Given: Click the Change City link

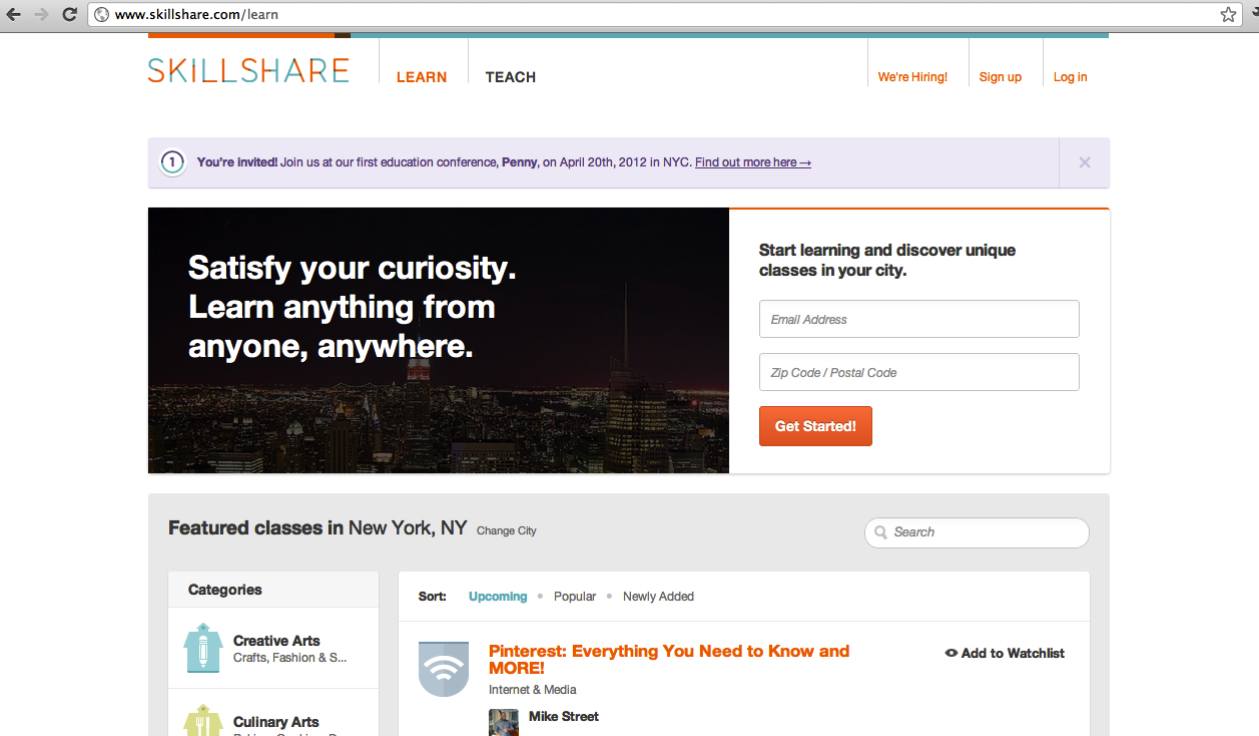Looking at the screenshot, I should pos(506,531).
